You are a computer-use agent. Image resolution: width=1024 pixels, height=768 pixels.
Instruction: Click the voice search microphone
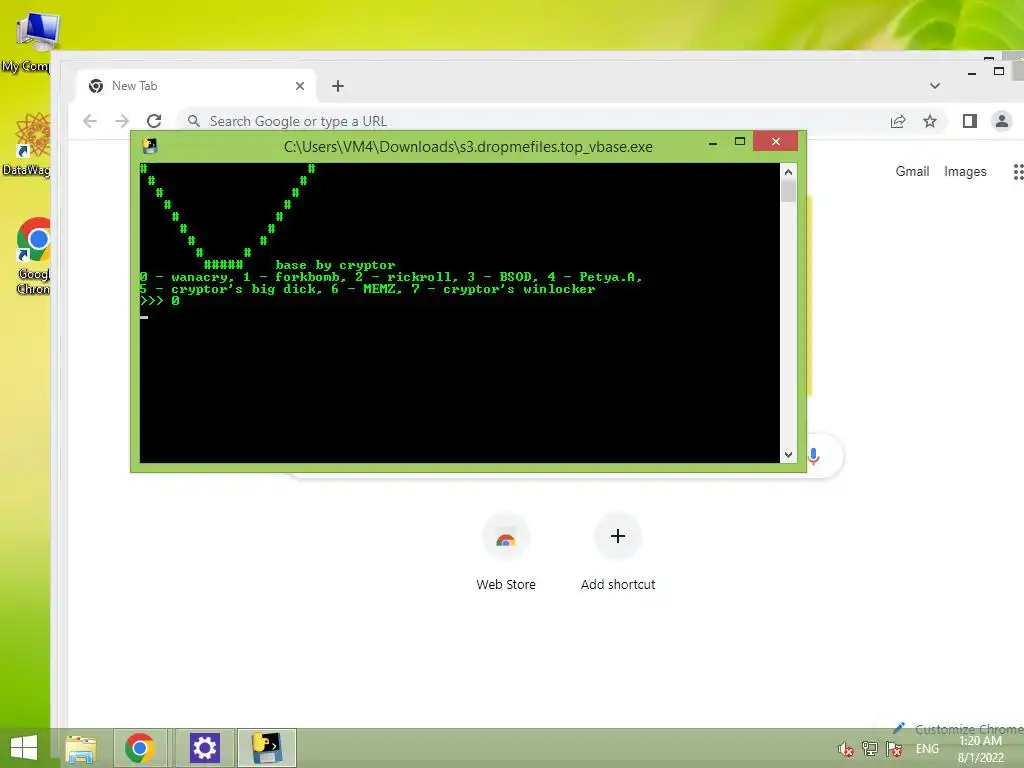tap(814, 455)
